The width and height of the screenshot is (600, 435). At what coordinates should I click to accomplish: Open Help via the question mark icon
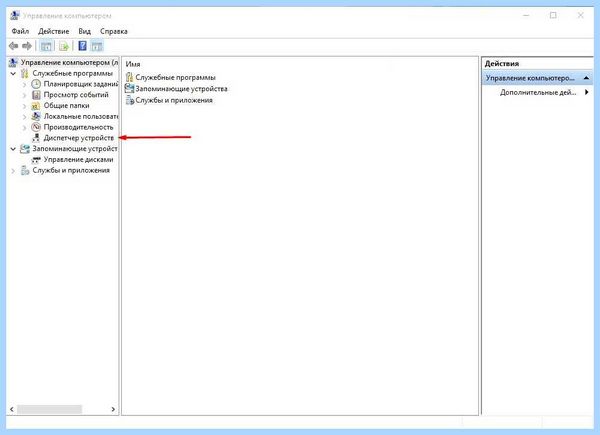tap(82, 46)
